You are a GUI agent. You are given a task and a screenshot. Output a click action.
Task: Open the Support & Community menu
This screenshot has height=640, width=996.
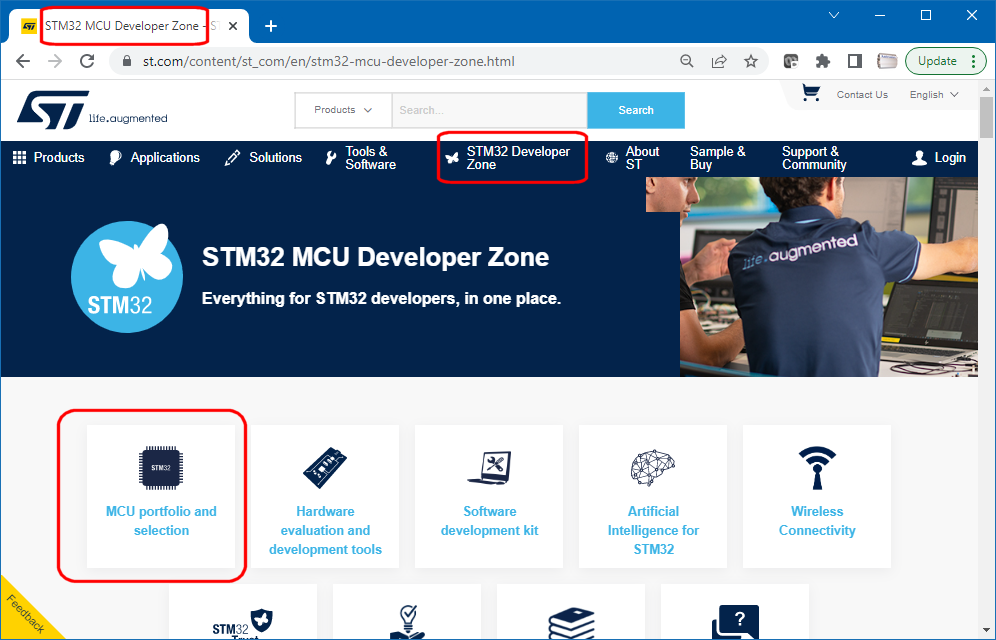click(814, 158)
